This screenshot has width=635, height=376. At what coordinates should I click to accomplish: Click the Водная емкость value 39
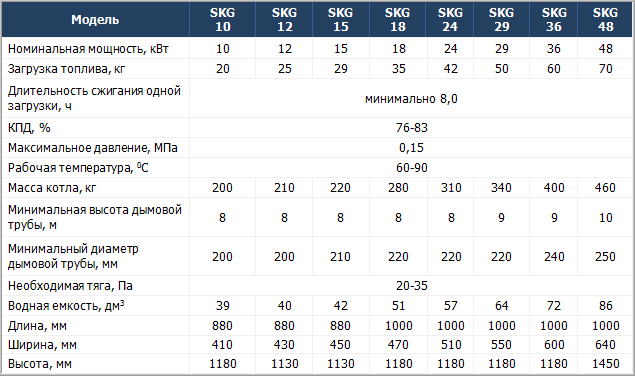pyautogui.click(x=222, y=306)
